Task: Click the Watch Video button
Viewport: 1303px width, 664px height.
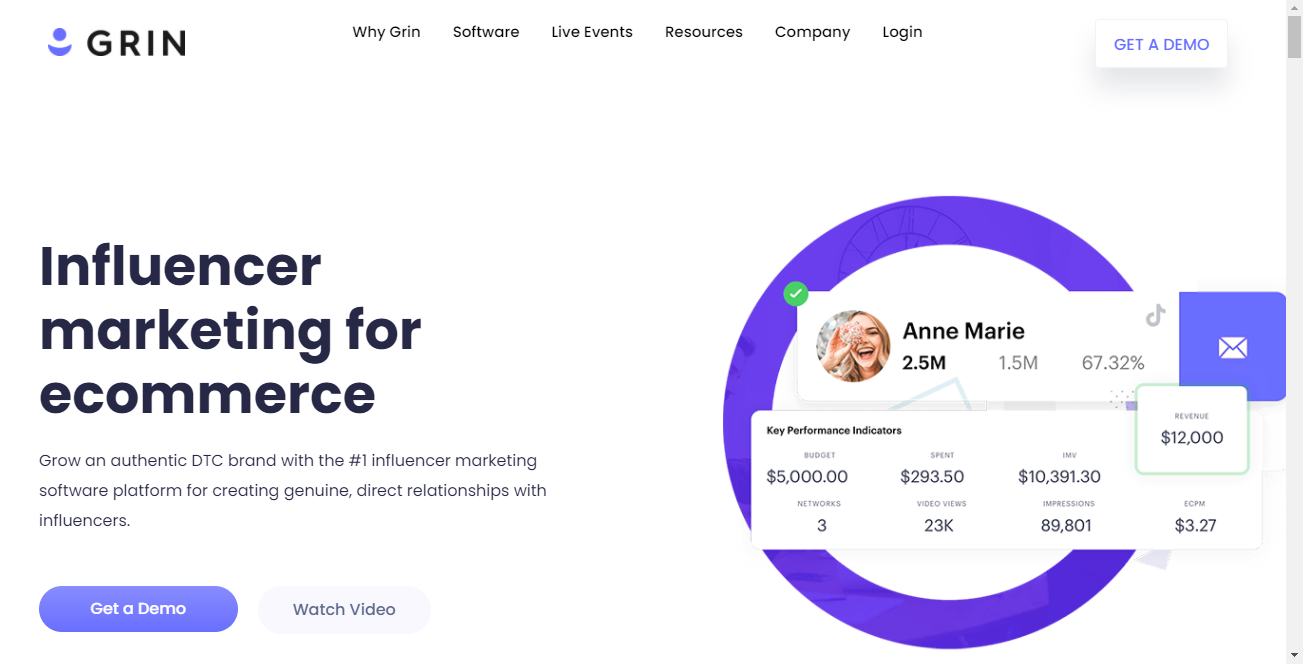Action: [344, 609]
